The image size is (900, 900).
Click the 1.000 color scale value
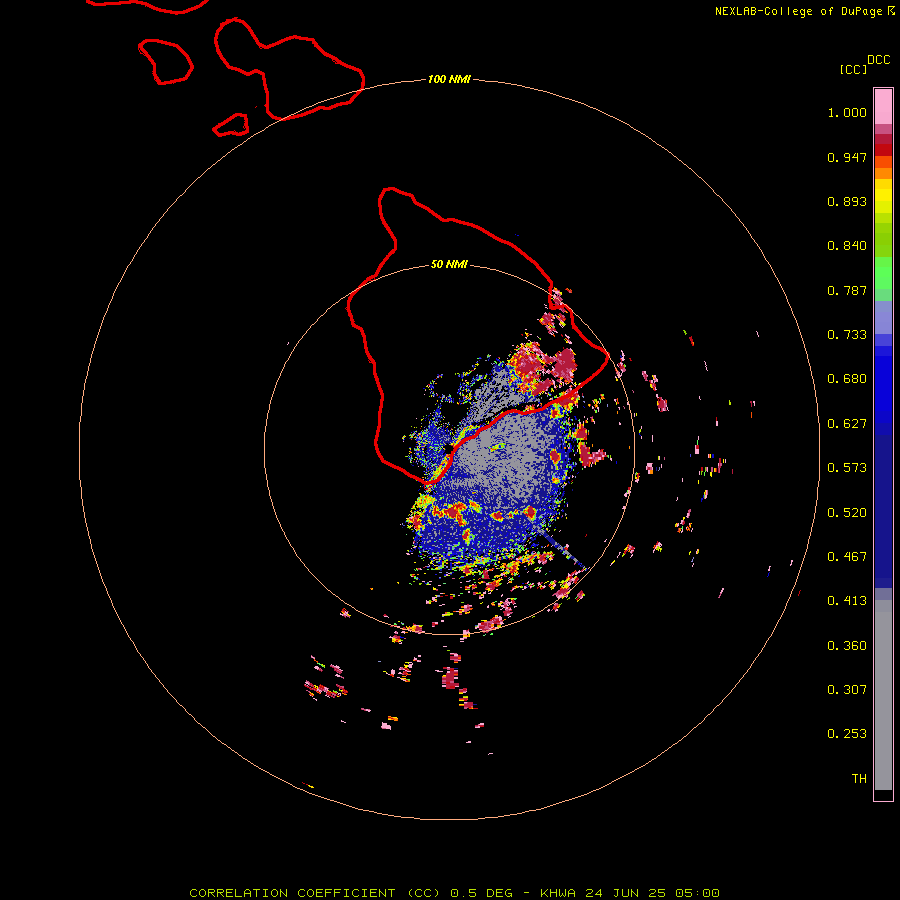coord(847,112)
